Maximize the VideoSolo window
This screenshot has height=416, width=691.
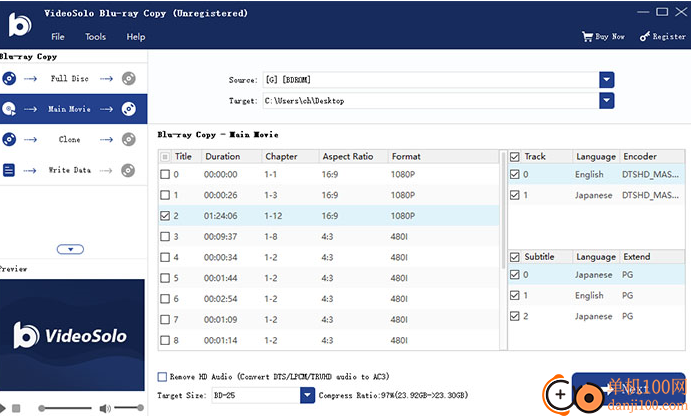coord(662,12)
